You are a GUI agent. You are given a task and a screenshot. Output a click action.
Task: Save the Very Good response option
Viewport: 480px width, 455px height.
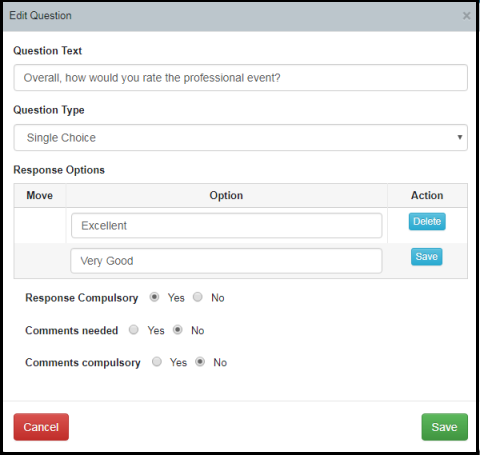pyautogui.click(x=427, y=257)
